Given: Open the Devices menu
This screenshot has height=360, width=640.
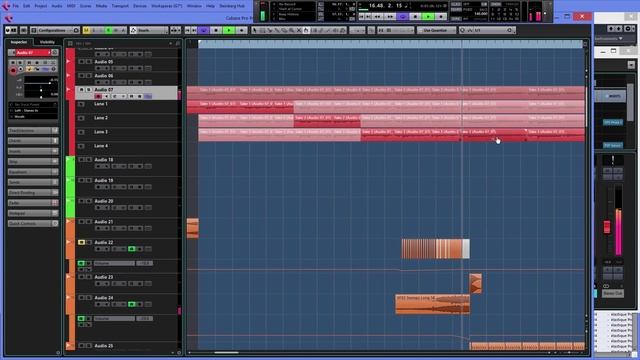Looking at the screenshot, I should (x=140, y=6).
